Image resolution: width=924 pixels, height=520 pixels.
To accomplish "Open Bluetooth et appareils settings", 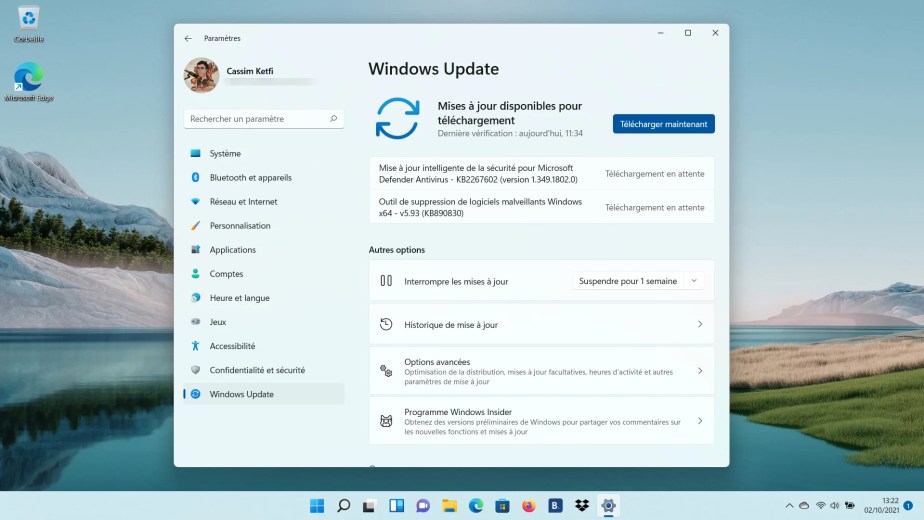I will [x=263, y=177].
